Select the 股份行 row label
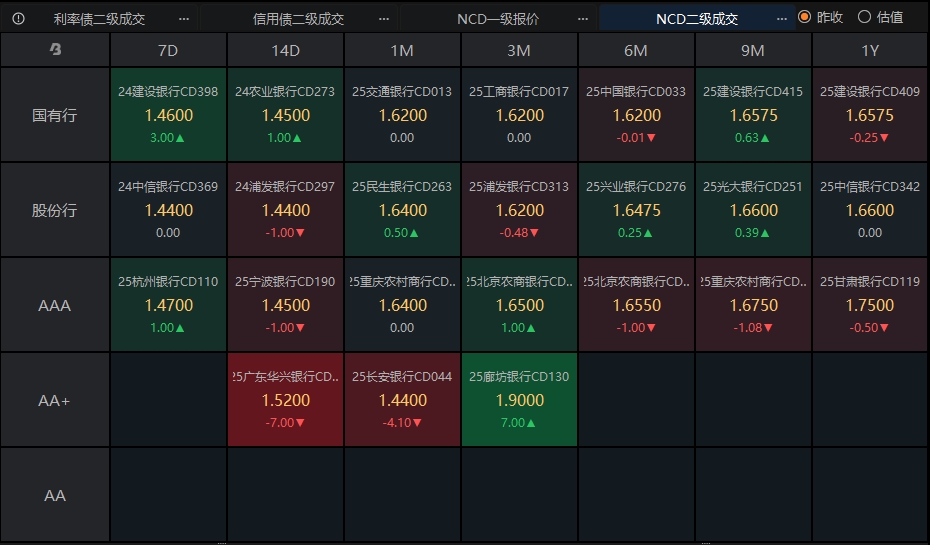Viewport: 930px width, 545px height. pyautogui.click(x=55, y=210)
